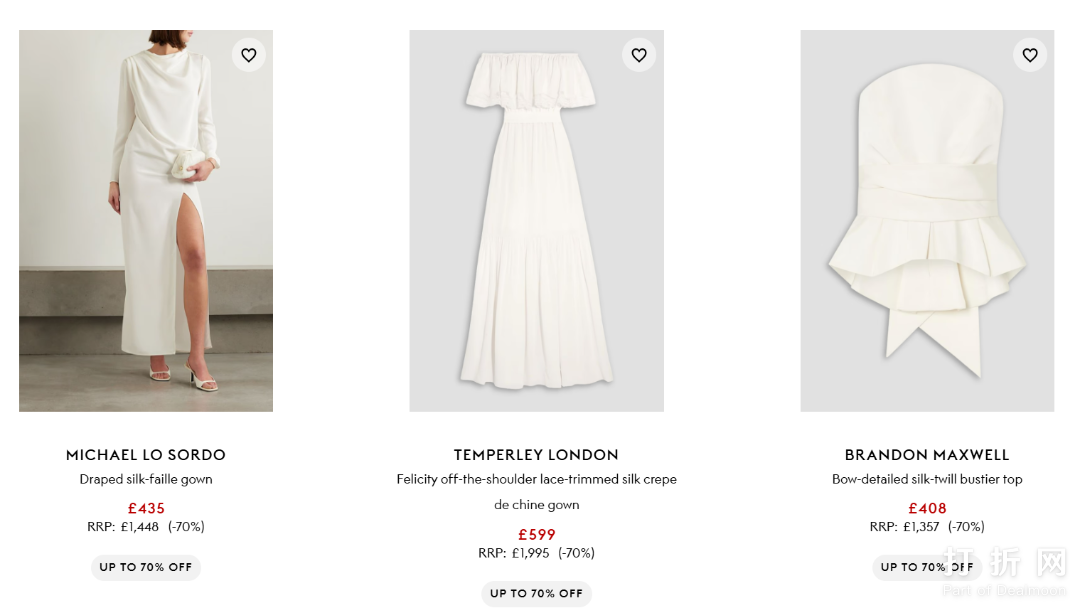This screenshot has height=608, width=1080.
Task: Click UP TO 70% OFF badge under Temperley London
Action: 536,593
